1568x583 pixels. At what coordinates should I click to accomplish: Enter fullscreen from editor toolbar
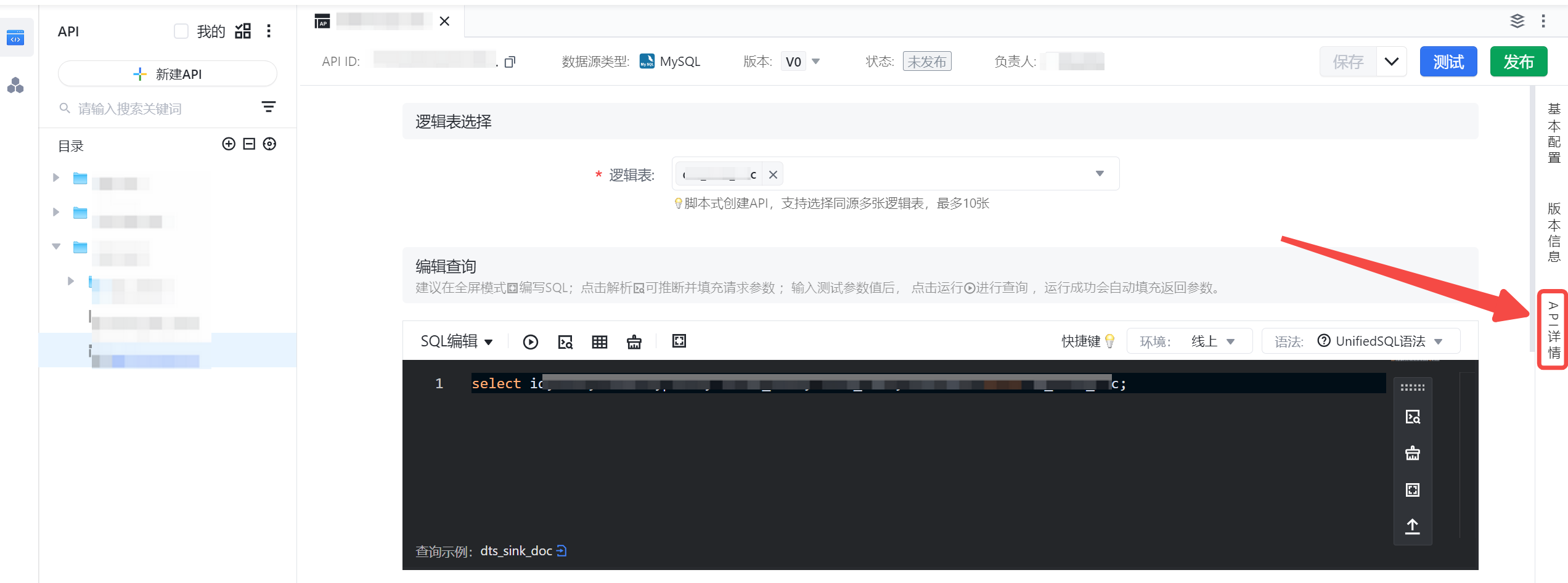coord(679,341)
